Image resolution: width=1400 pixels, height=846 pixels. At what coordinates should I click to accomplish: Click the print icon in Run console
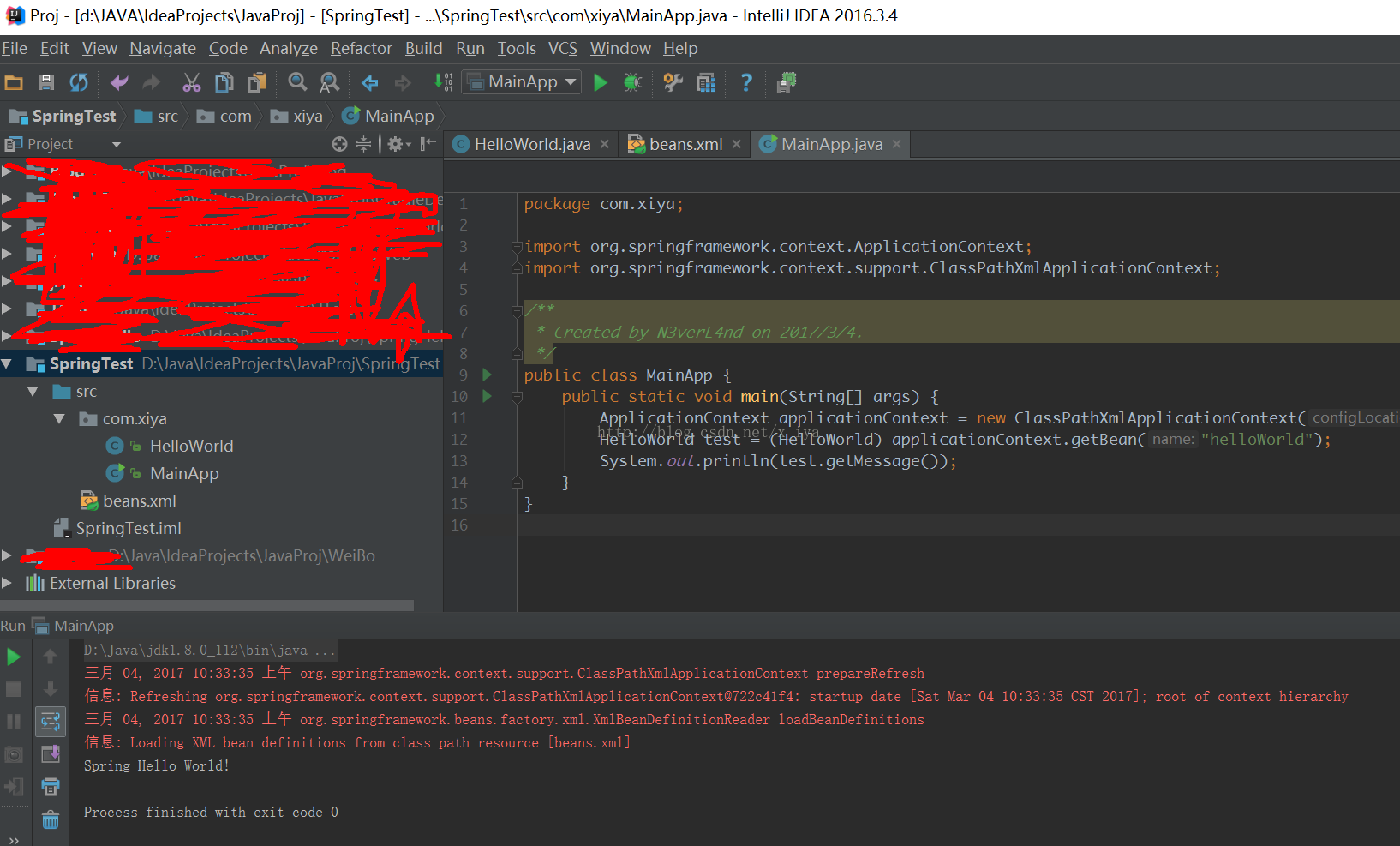coord(51,787)
